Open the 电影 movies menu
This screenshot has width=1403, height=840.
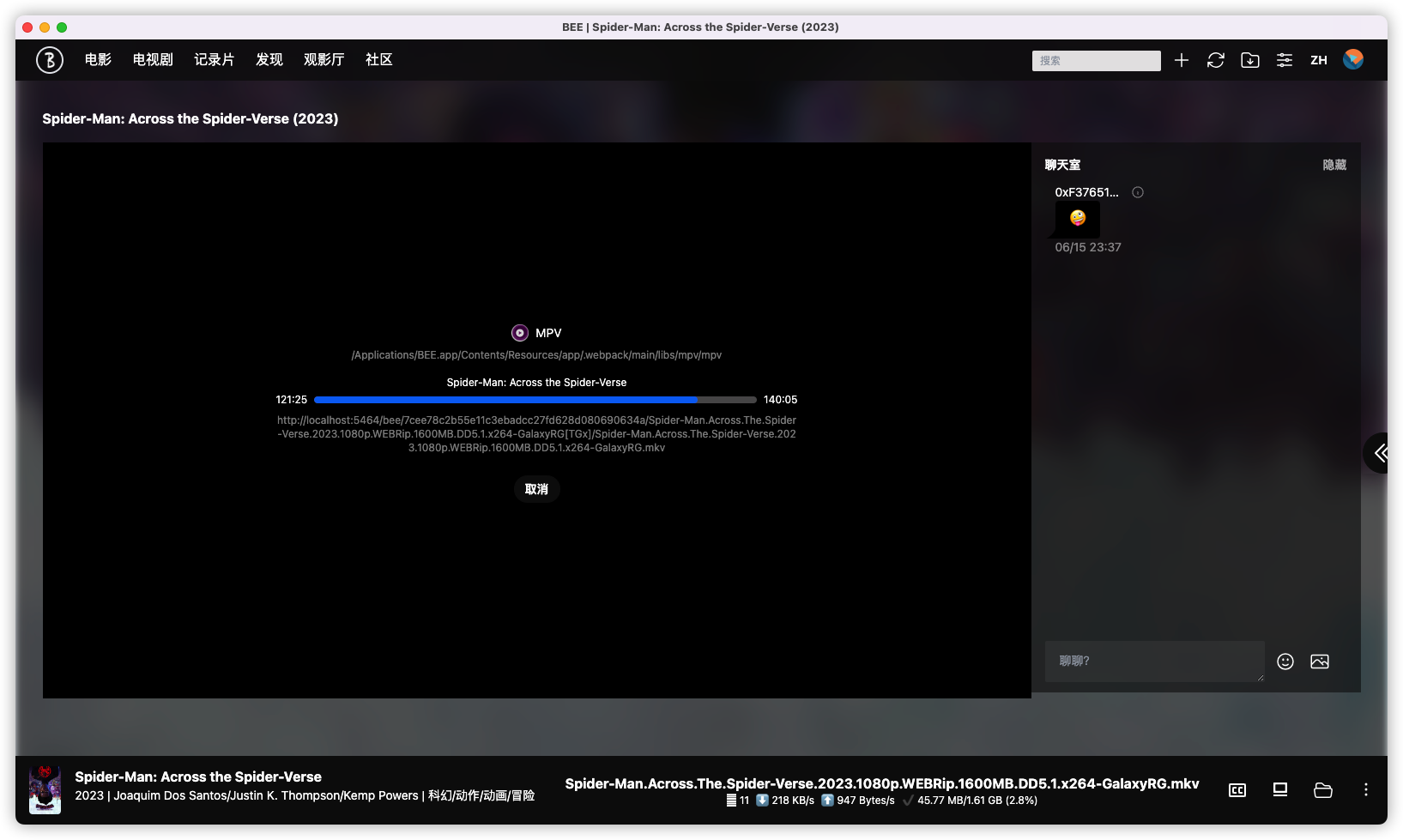click(x=98, y=60)
